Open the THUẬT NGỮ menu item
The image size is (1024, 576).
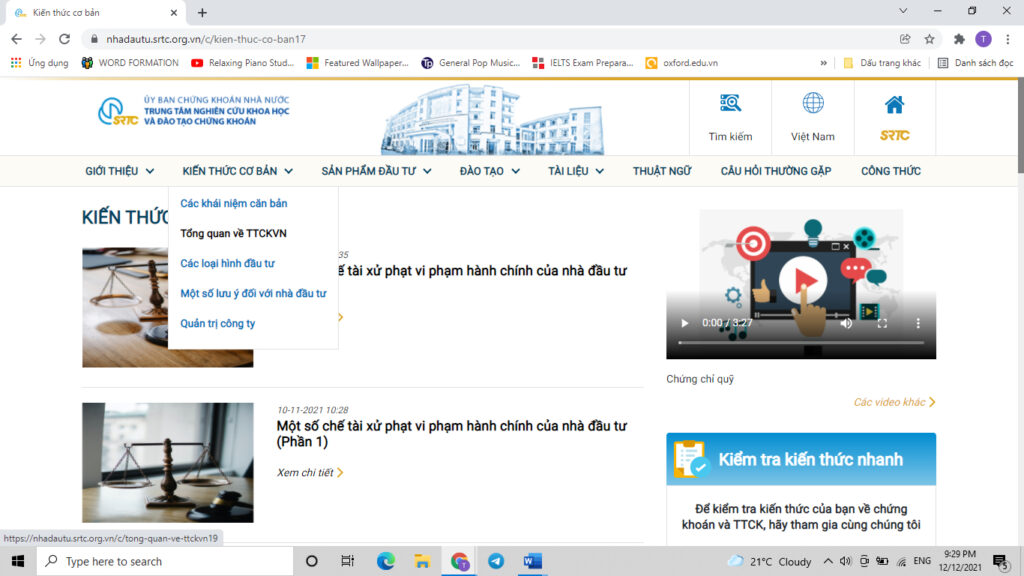662,171
